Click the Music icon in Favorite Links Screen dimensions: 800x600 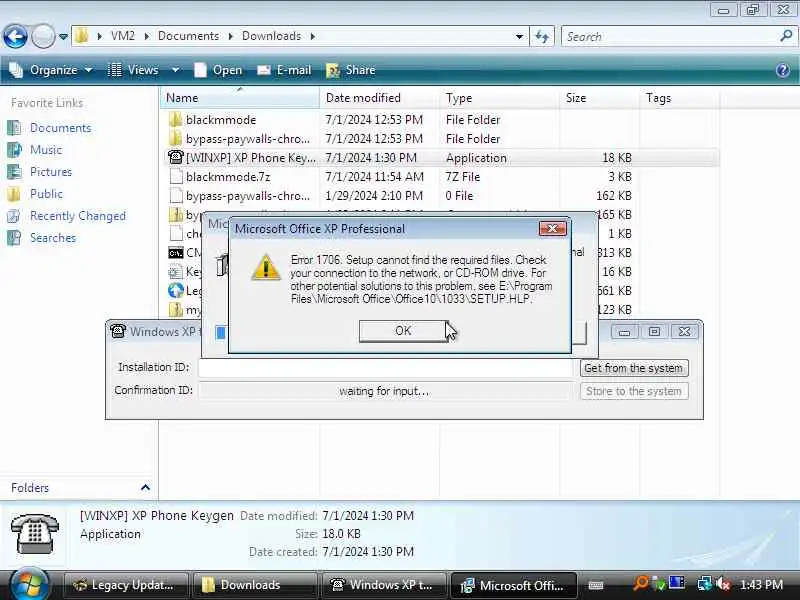coord(14,149)
